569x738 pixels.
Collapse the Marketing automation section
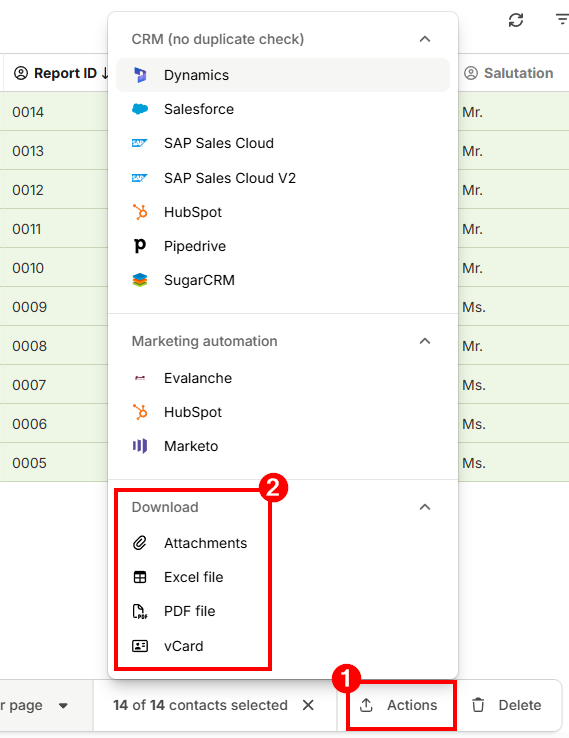(x=425, y=341)
